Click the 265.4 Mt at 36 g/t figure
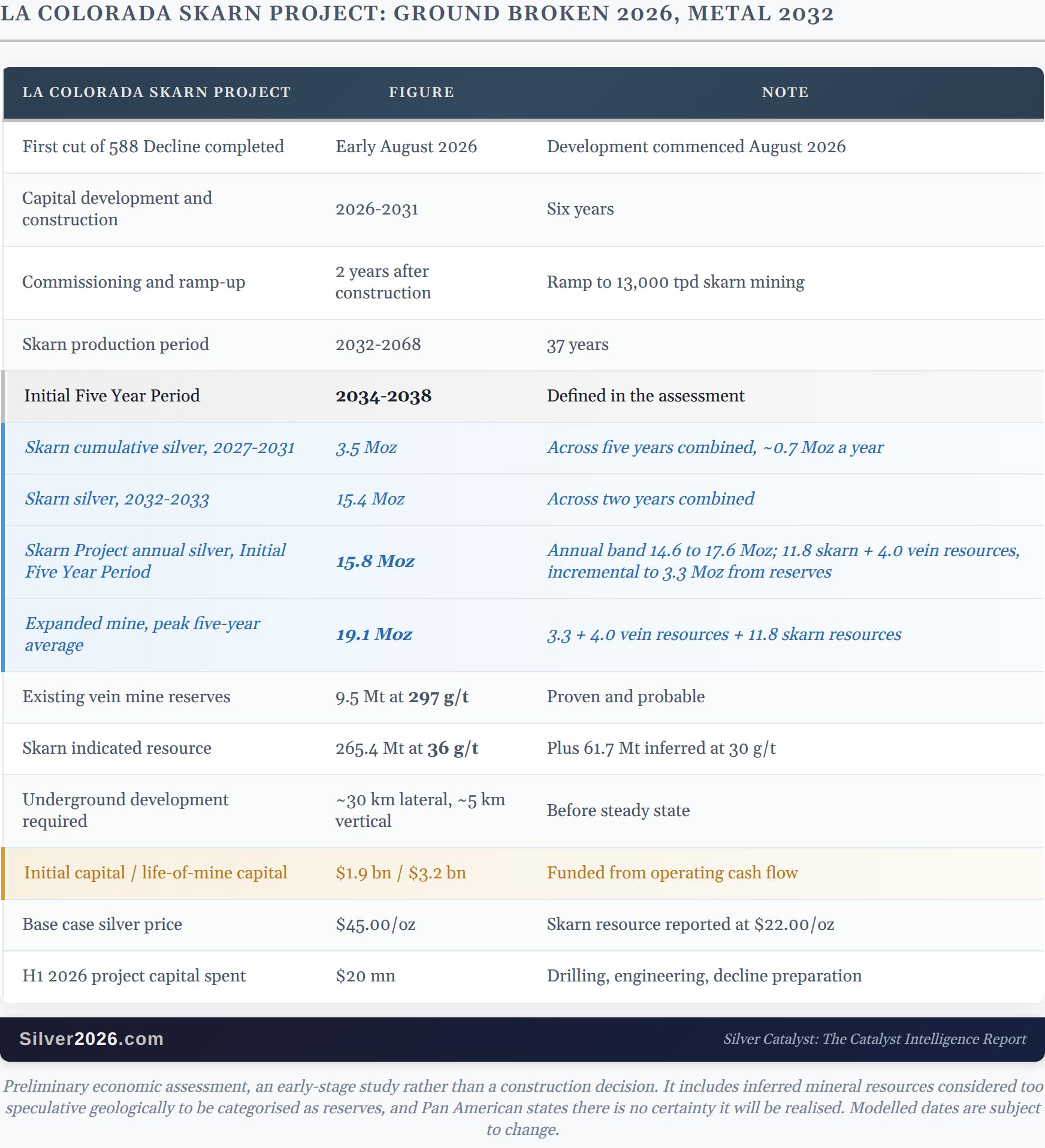1045x1148 pixels. coord(407,748)
